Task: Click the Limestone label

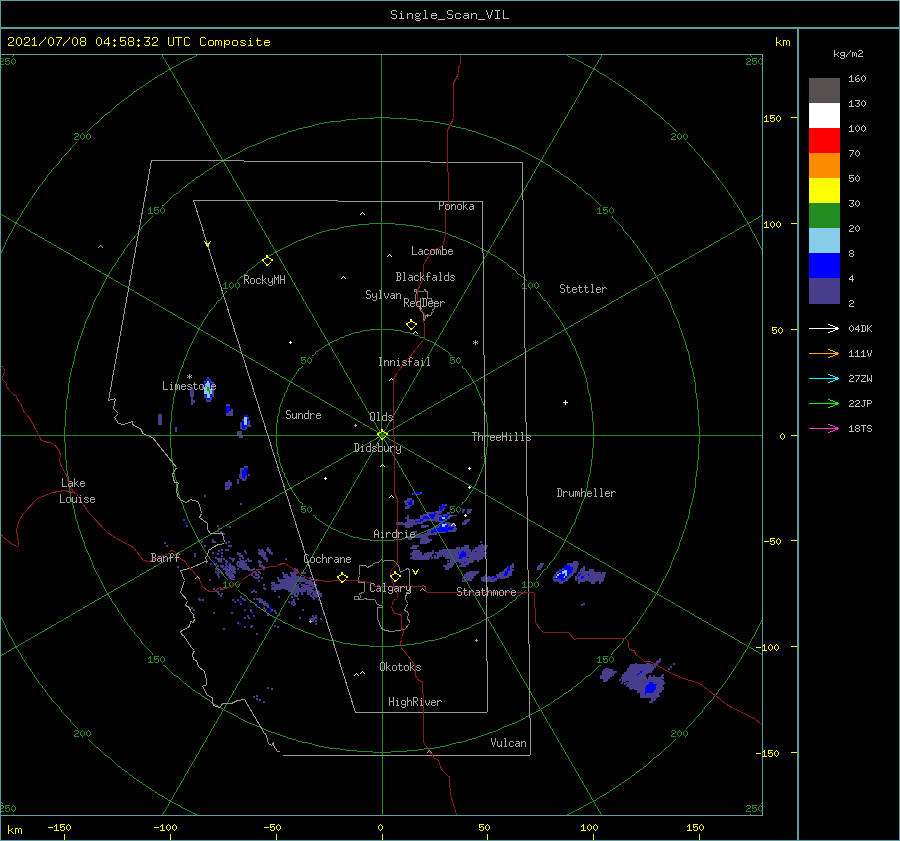Action: [189, 386]
